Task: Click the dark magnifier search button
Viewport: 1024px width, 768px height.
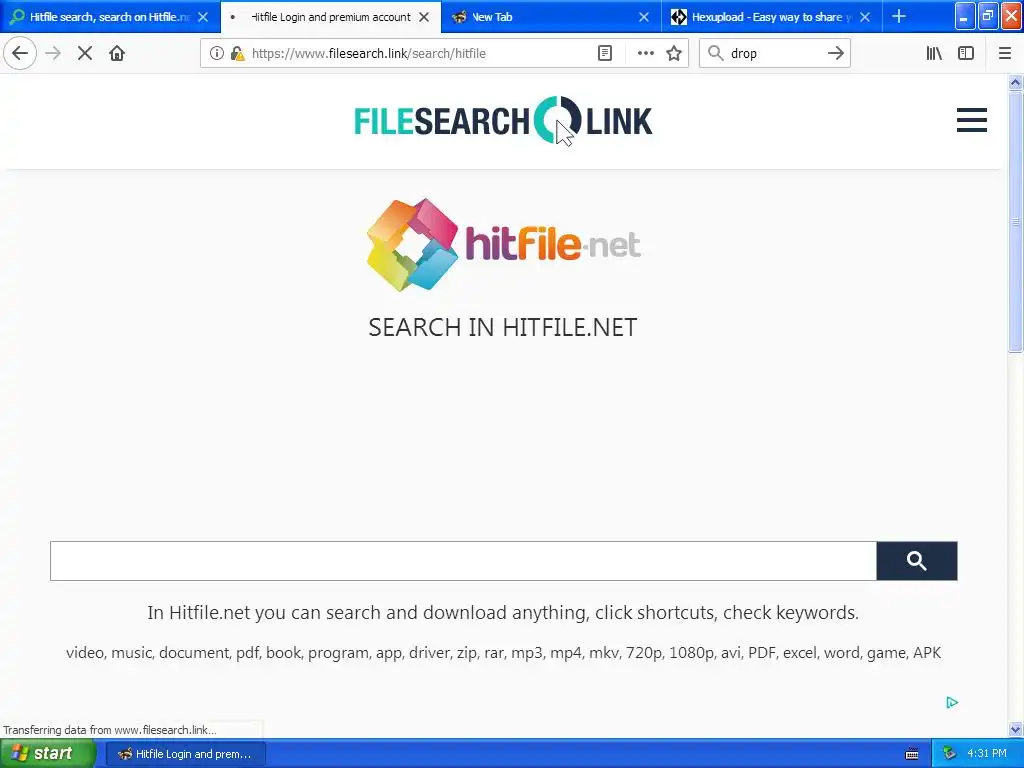Action: (x=917, y=561)
